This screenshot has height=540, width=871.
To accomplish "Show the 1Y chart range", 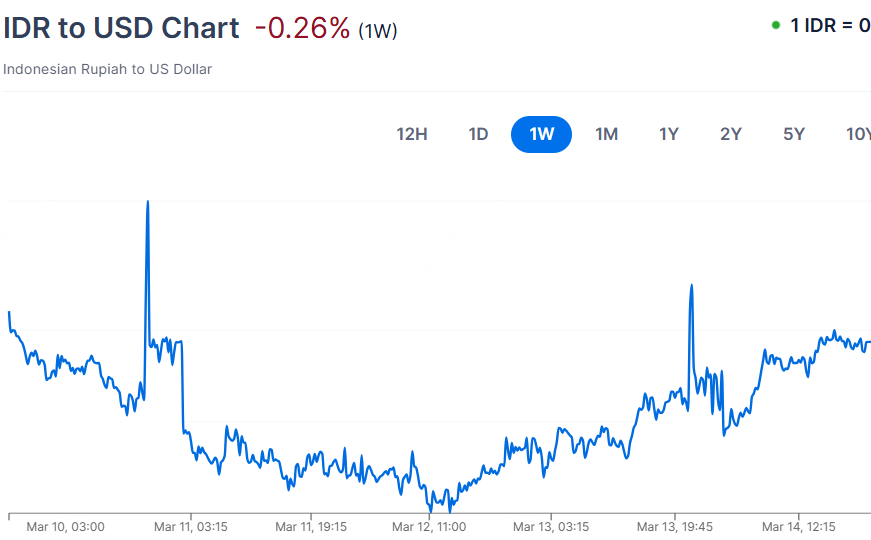I will click(x=669, y=134).
